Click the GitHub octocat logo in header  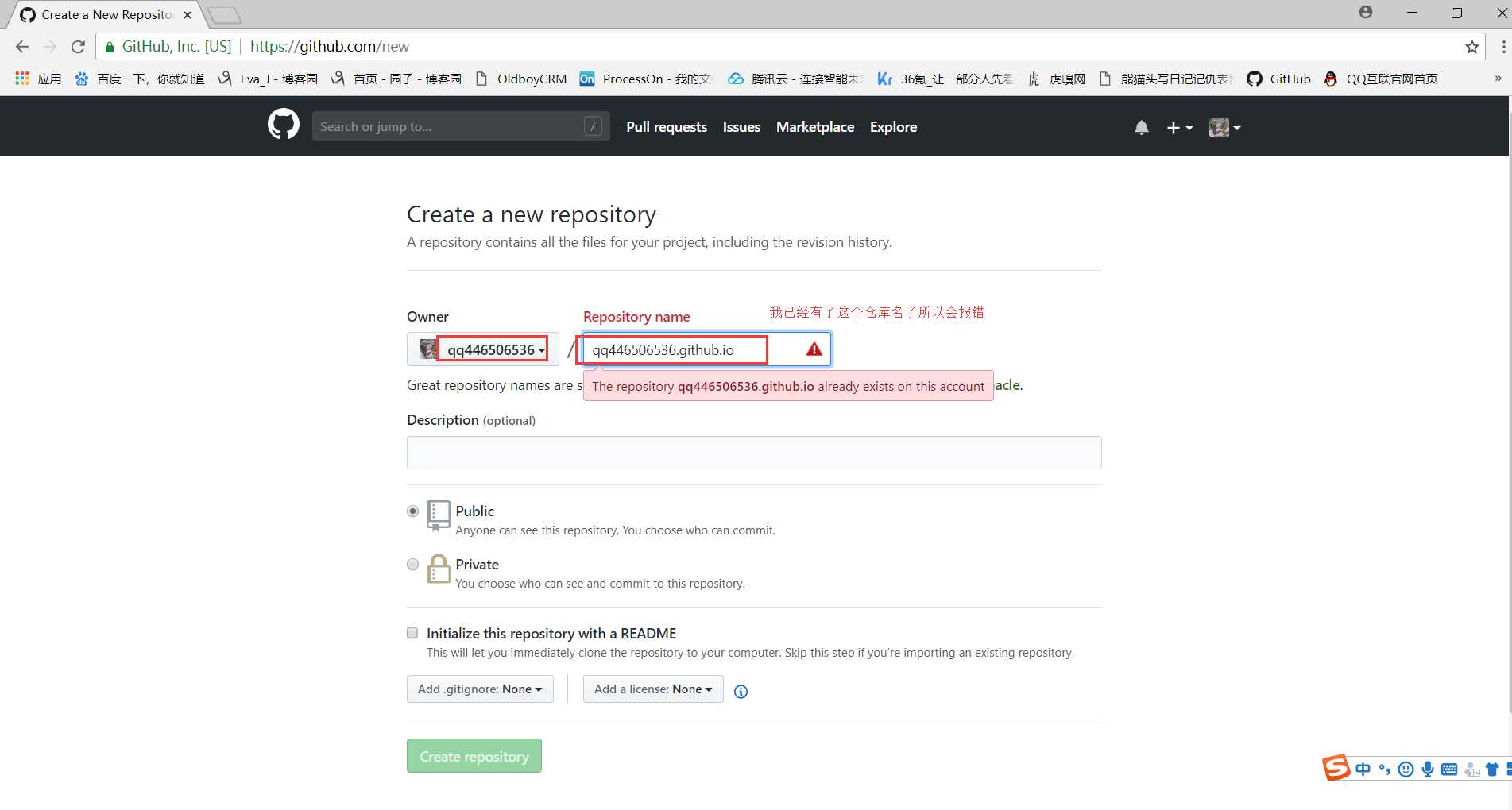[284, 125]
